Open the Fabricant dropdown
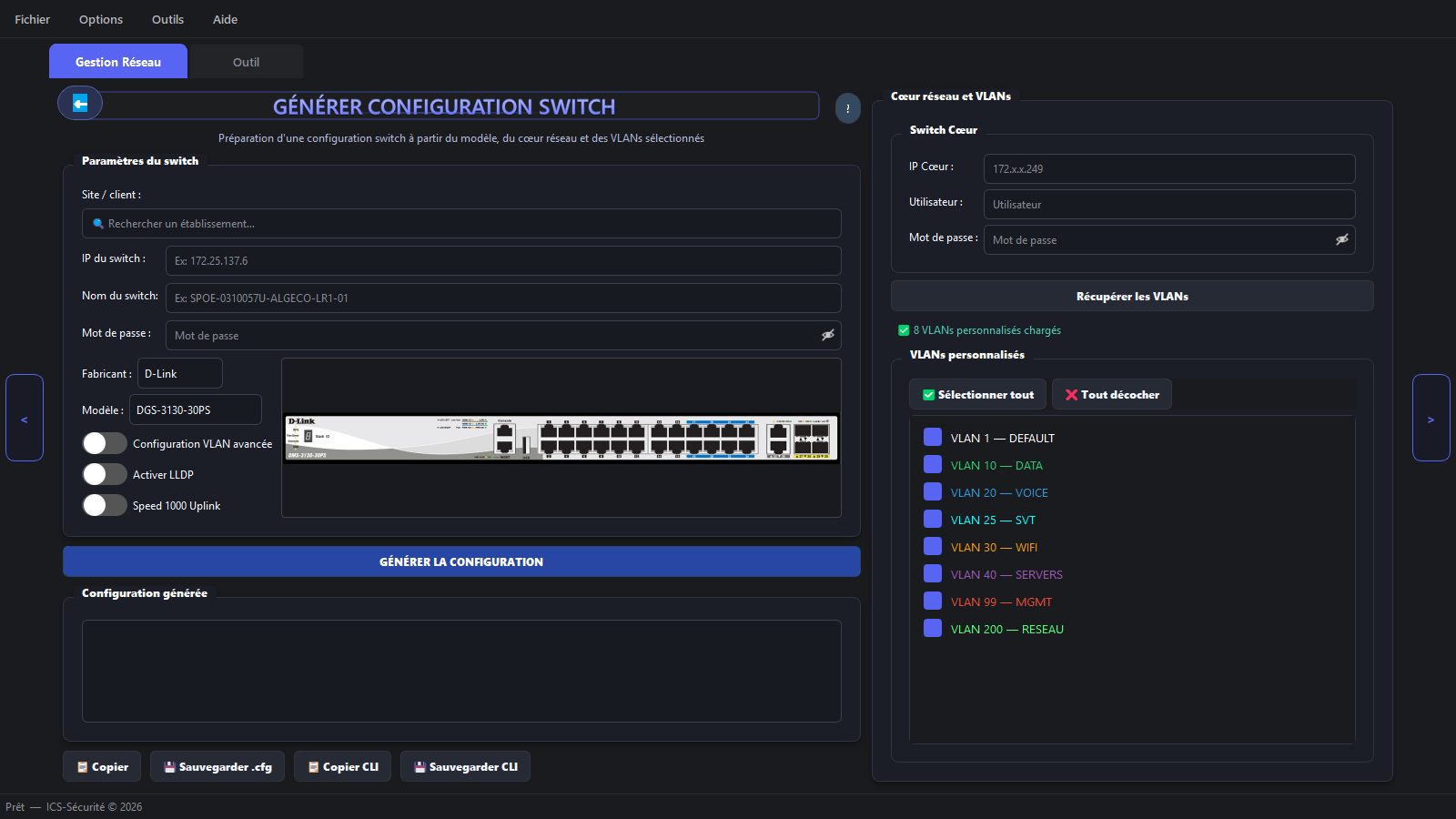Screen dimensions: 1456x819 (180, 373)
